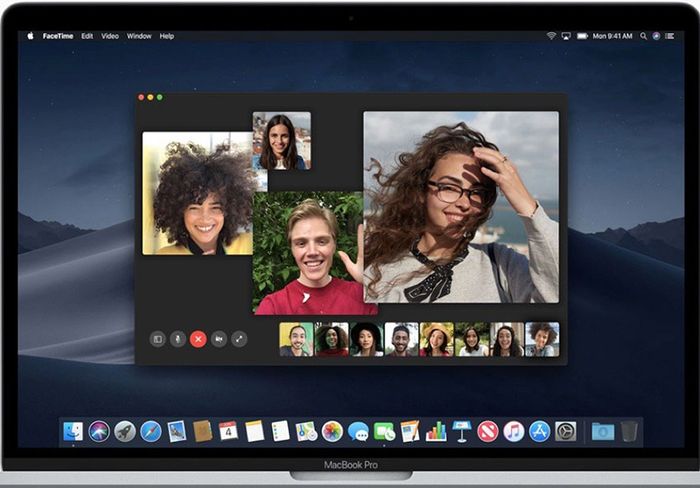Open Notification Center list icon
This screenshot has height=488, width=700.
coord(670,36)
